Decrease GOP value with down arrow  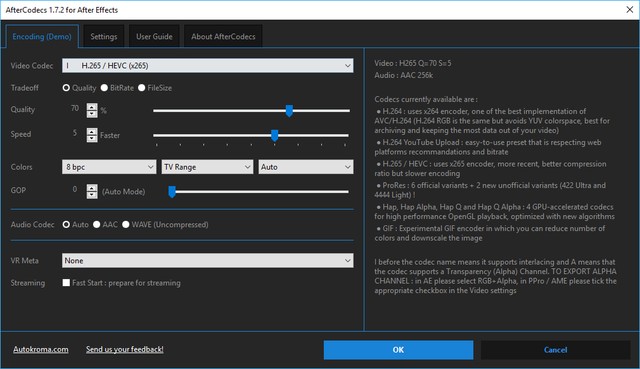click(x=92, y=195)
